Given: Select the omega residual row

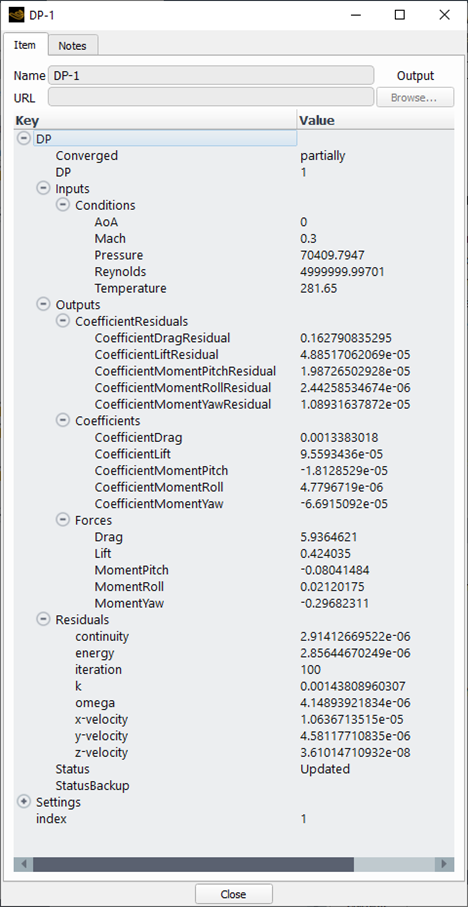Looking at the screenshot, I should click(234, 703).
